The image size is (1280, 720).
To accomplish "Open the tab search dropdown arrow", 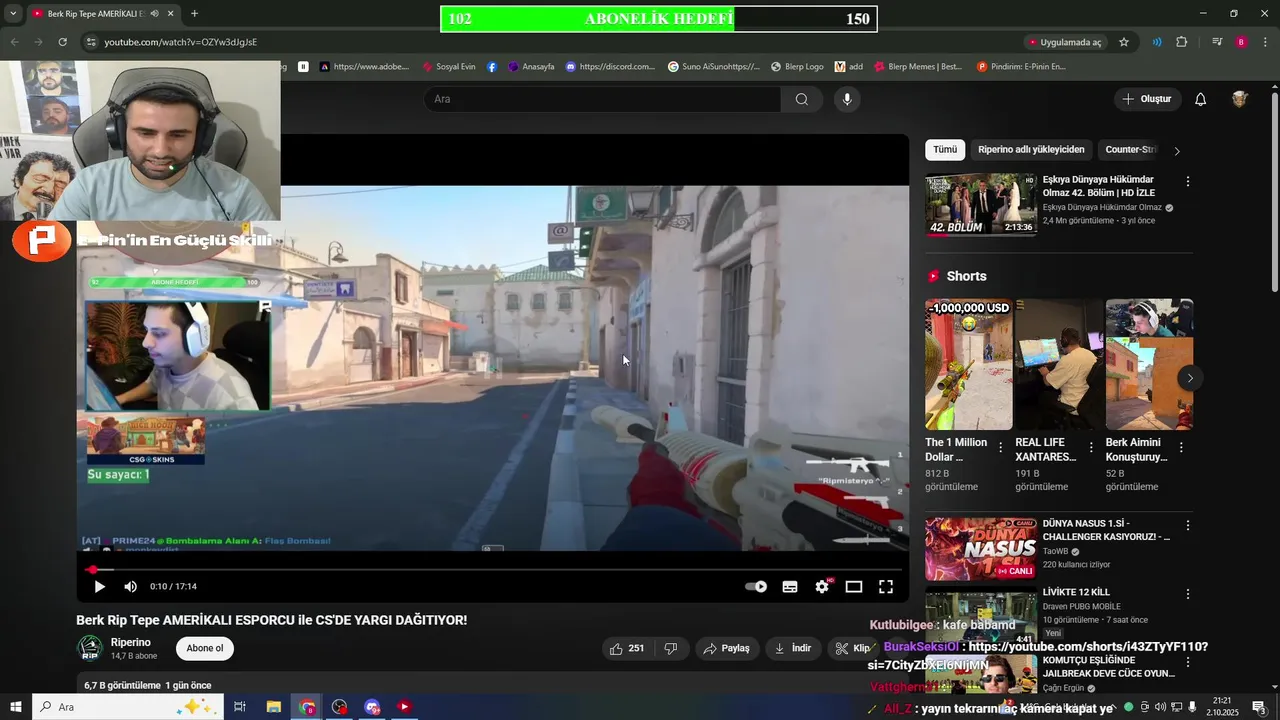I will tap(13, 14).
